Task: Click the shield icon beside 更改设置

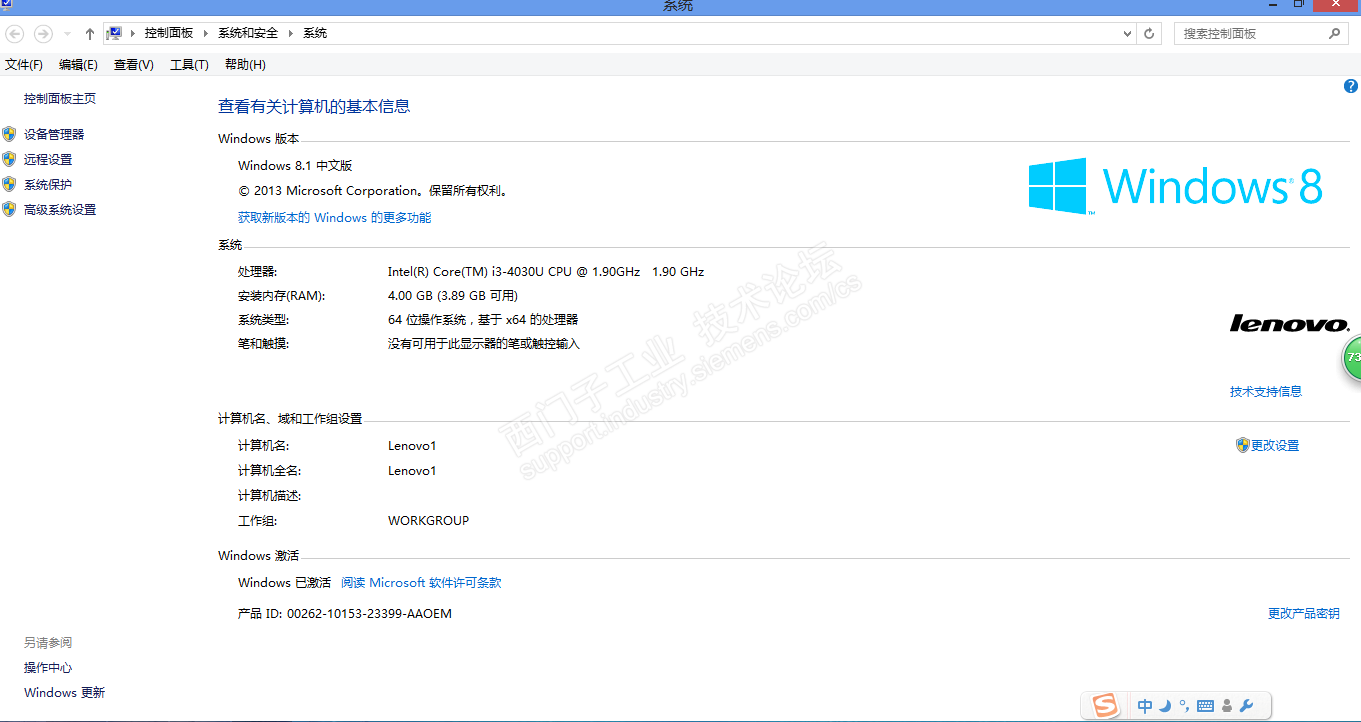Action: click(x=1243, y=445)
